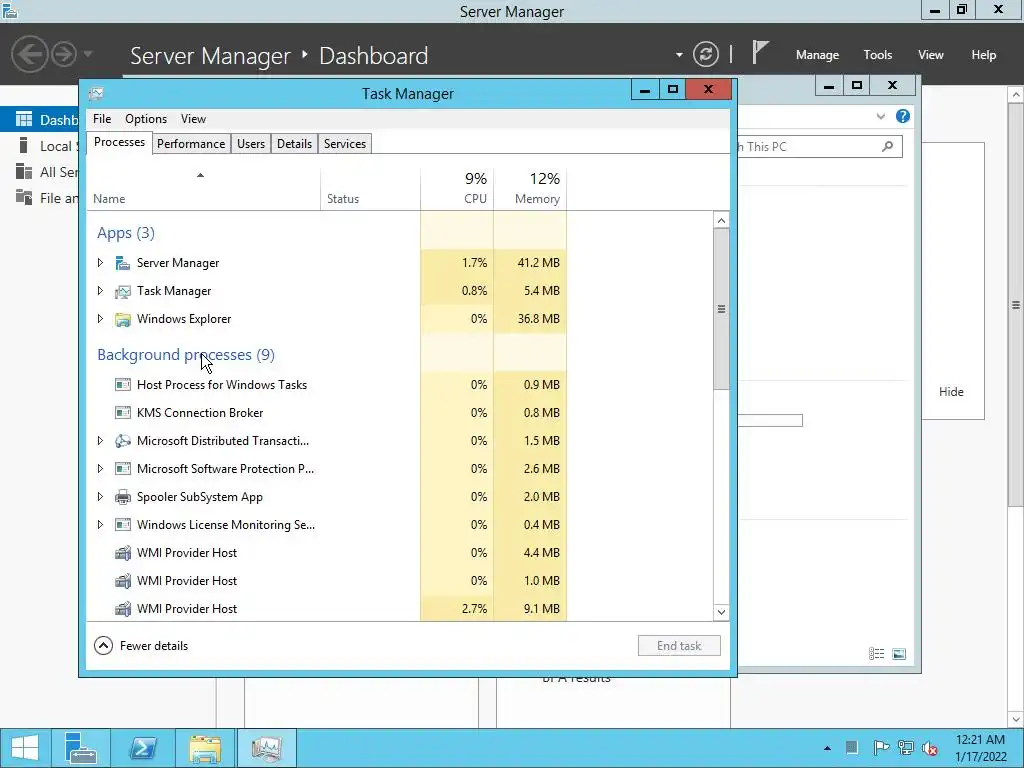
Task: Open the Options menu in Task Manager
Action: click(x=146, y=119)
